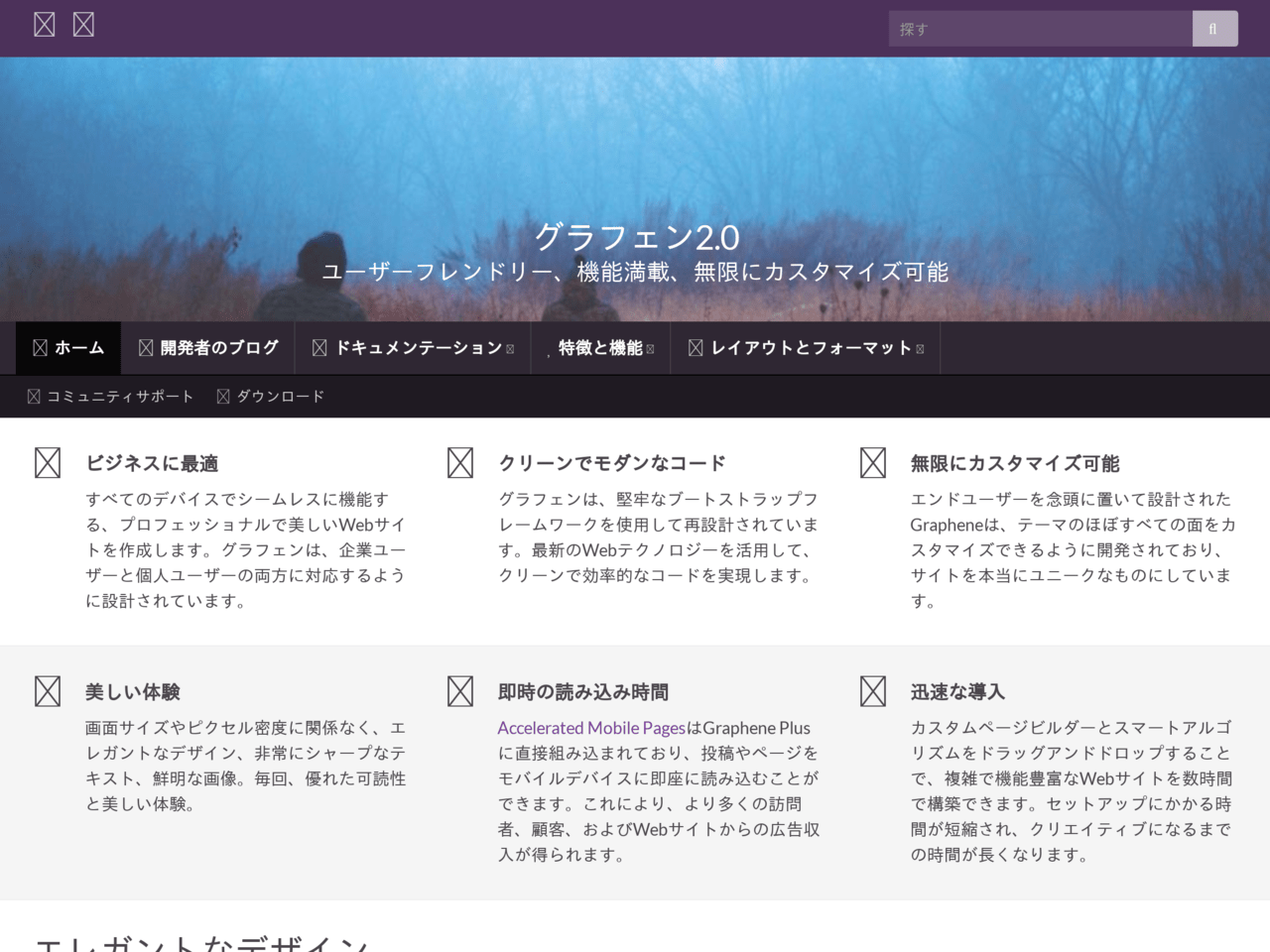The image size is (1270, 952).
Task: Click the search submit button
Action: [x=1214, y=29]
